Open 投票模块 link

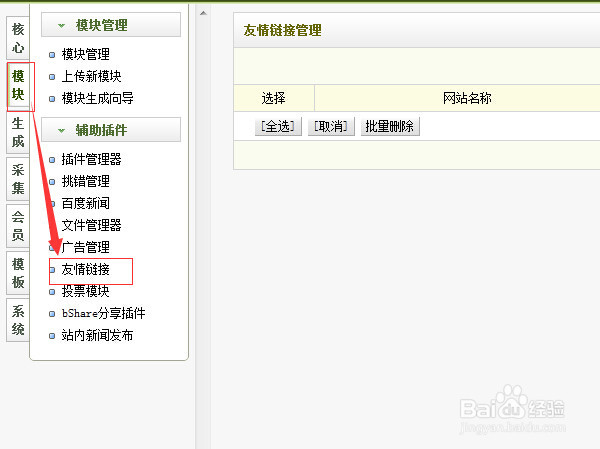click(x=86, y=291)
